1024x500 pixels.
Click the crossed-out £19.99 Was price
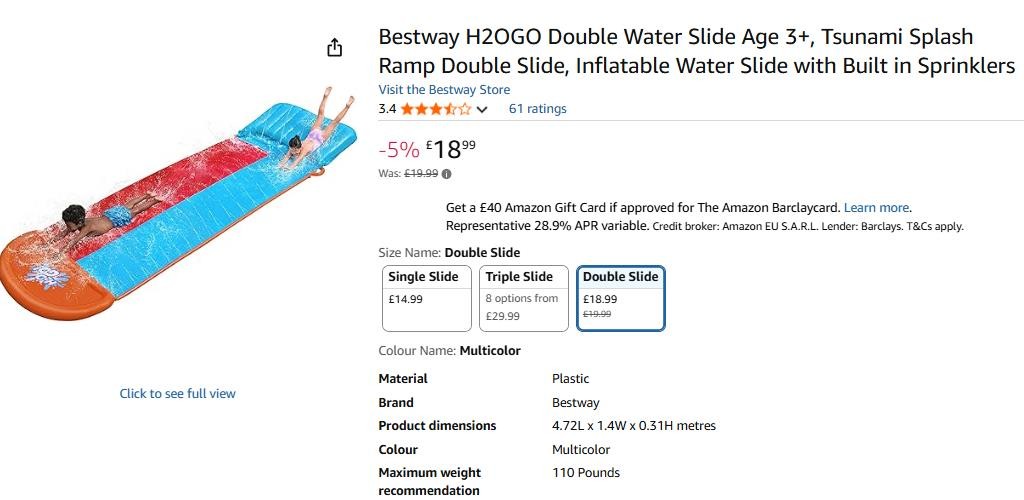421,173
